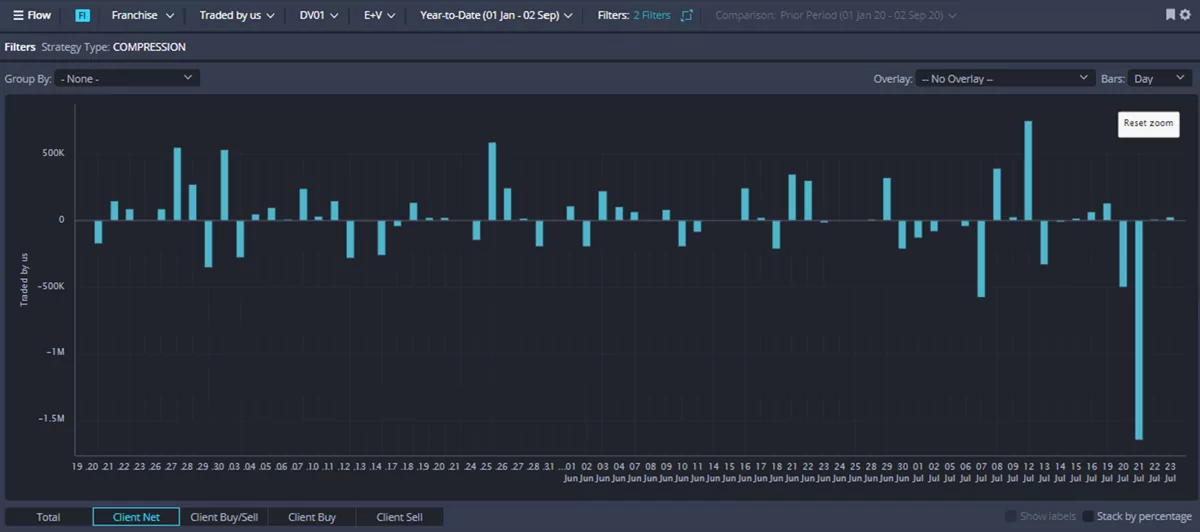The height and width of the screenshot is (532, 1200).
Task: Open settings via the gear icon
Action: tap(1186, 15)
